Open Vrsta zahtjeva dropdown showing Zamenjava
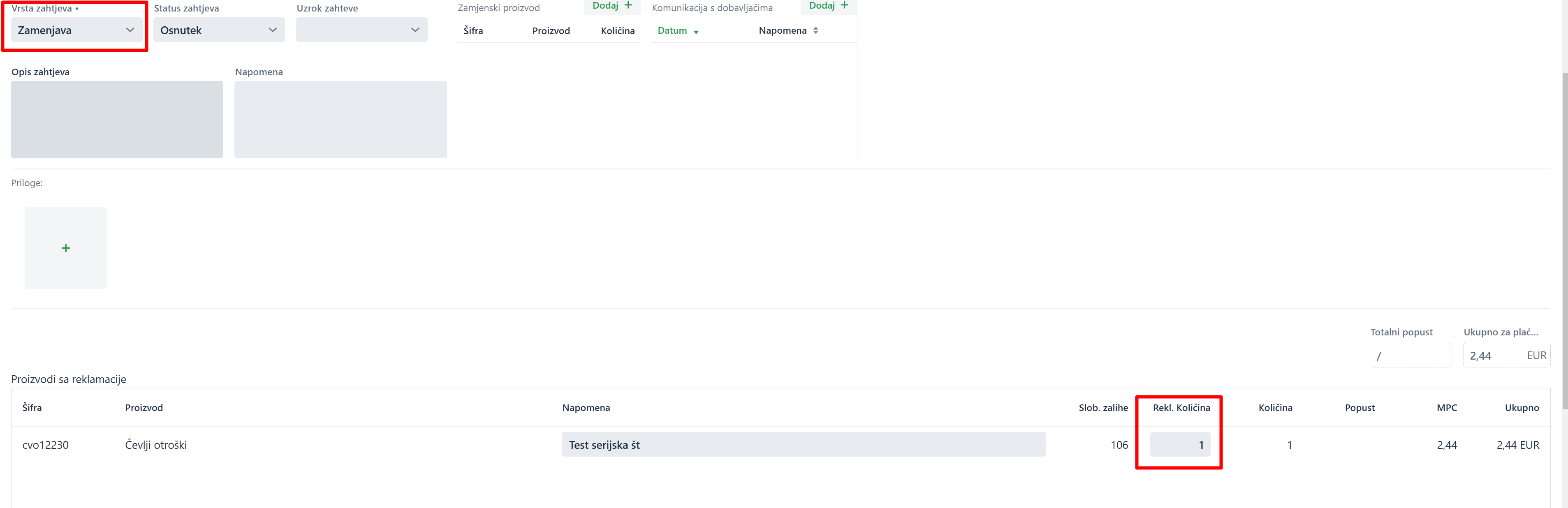Image resolution: width=1568 pixels, height=508 pixels. tap(76, 30)
